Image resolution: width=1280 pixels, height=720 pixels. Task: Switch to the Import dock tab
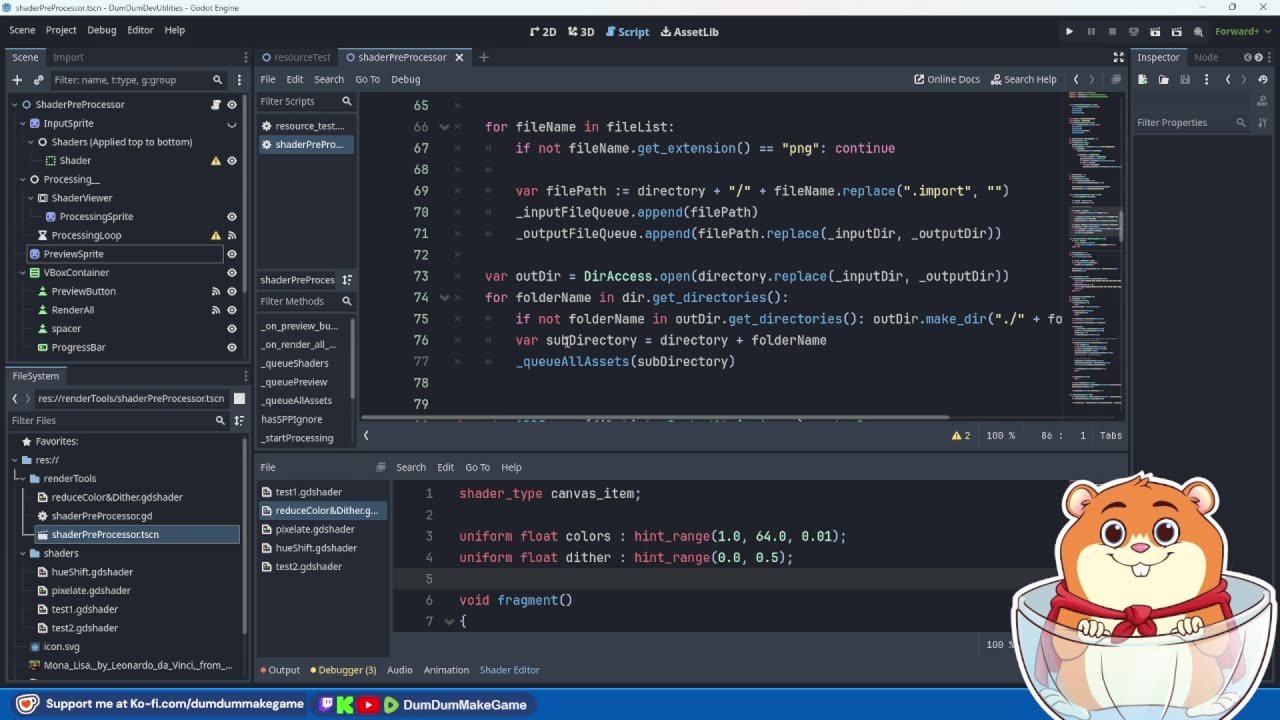[x=68, y=57]
